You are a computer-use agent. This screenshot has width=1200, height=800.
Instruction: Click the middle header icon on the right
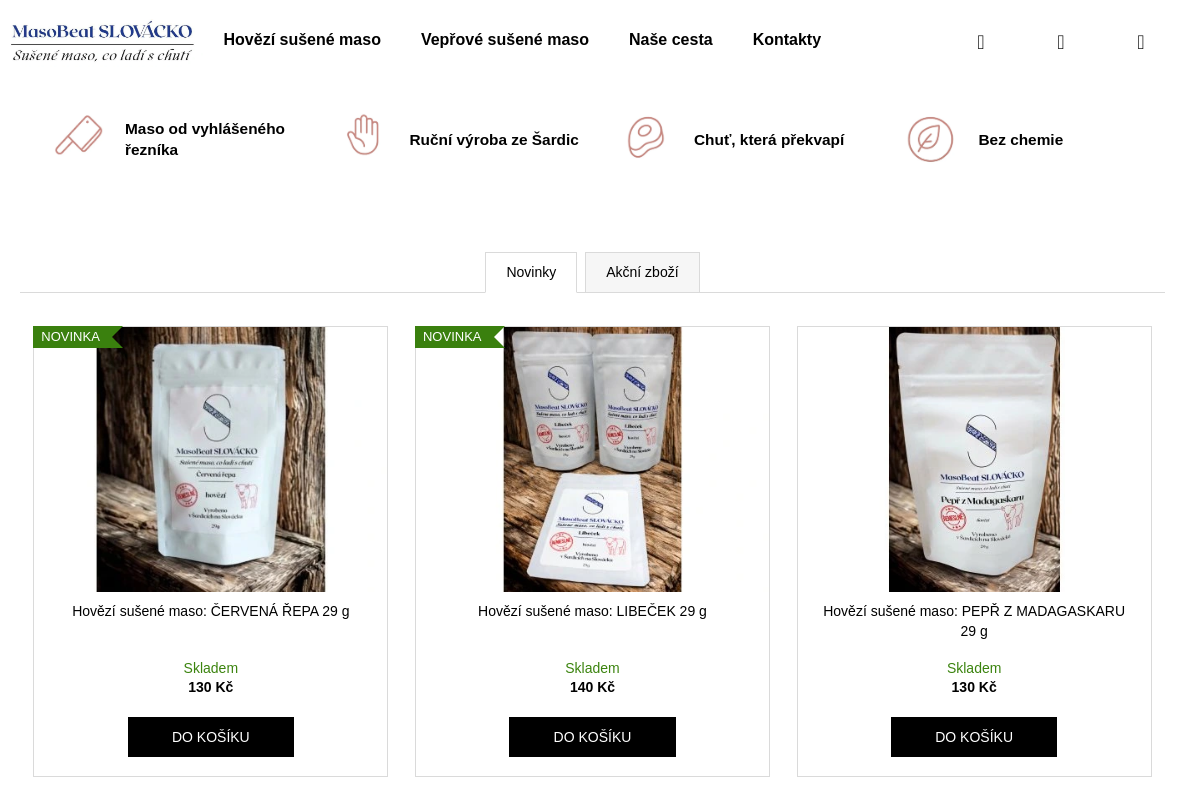1061,42
